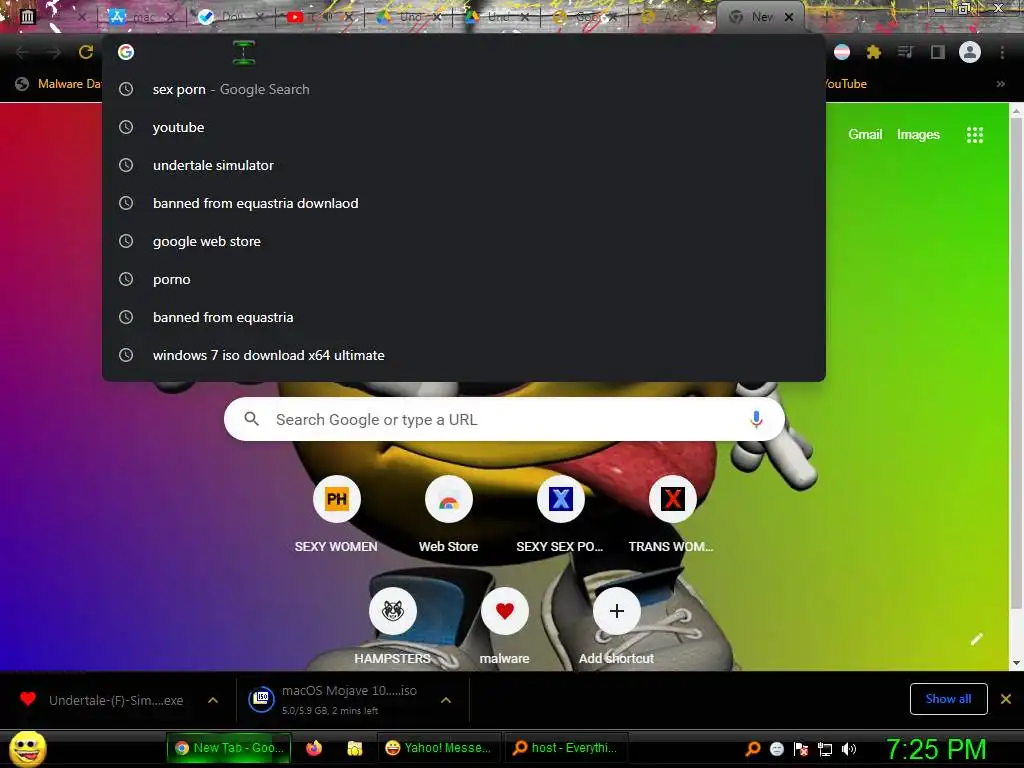Select the 'banned from equastria' suggestion
1024x768 pixels.
(464, 317)
